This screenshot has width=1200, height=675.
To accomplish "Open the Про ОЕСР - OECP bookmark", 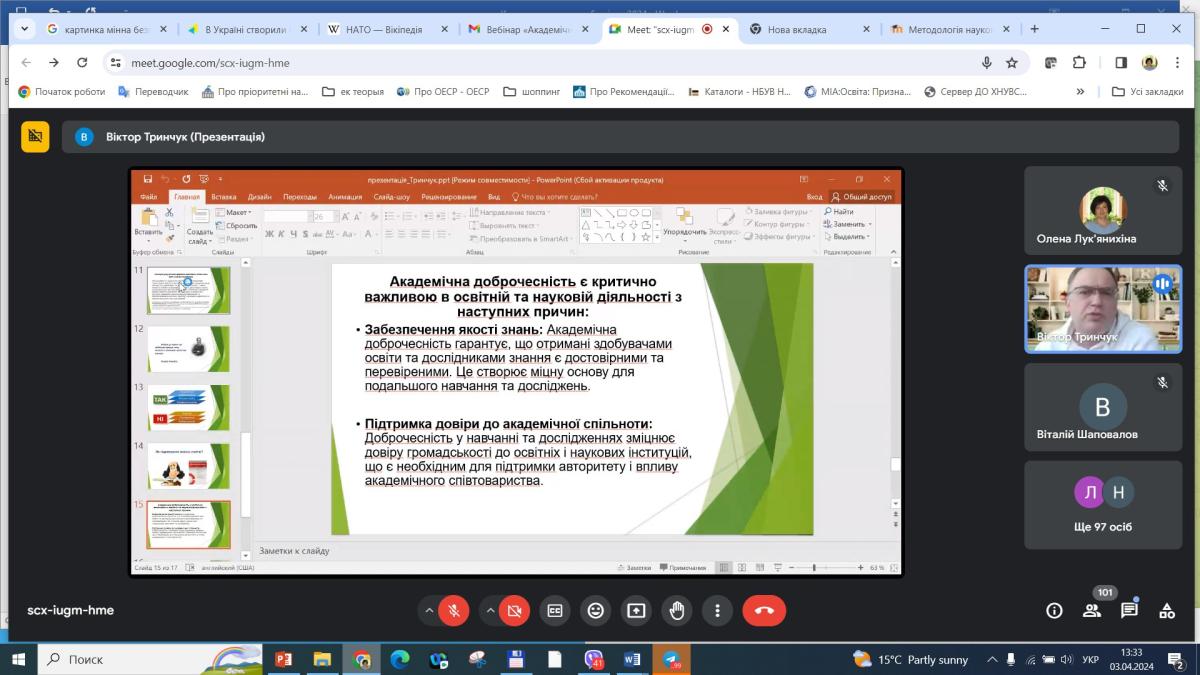I will (x=443, y=92).
